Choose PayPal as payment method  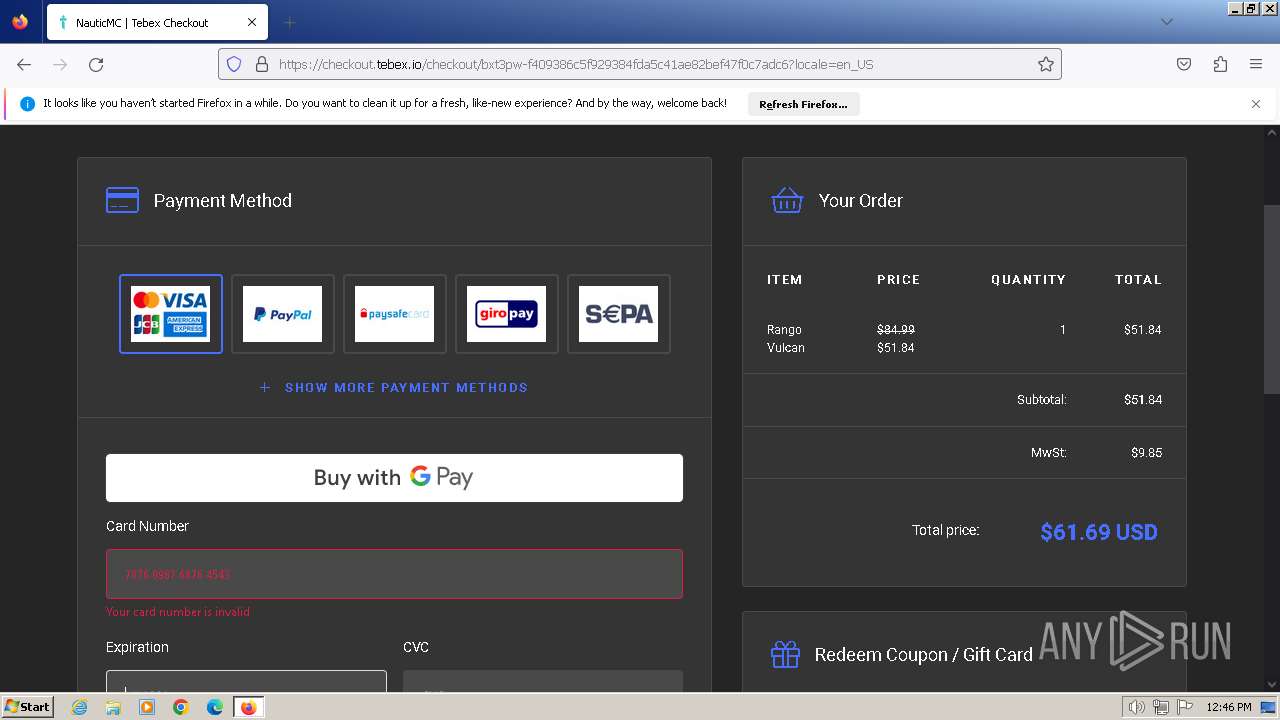tap(283, 314)
